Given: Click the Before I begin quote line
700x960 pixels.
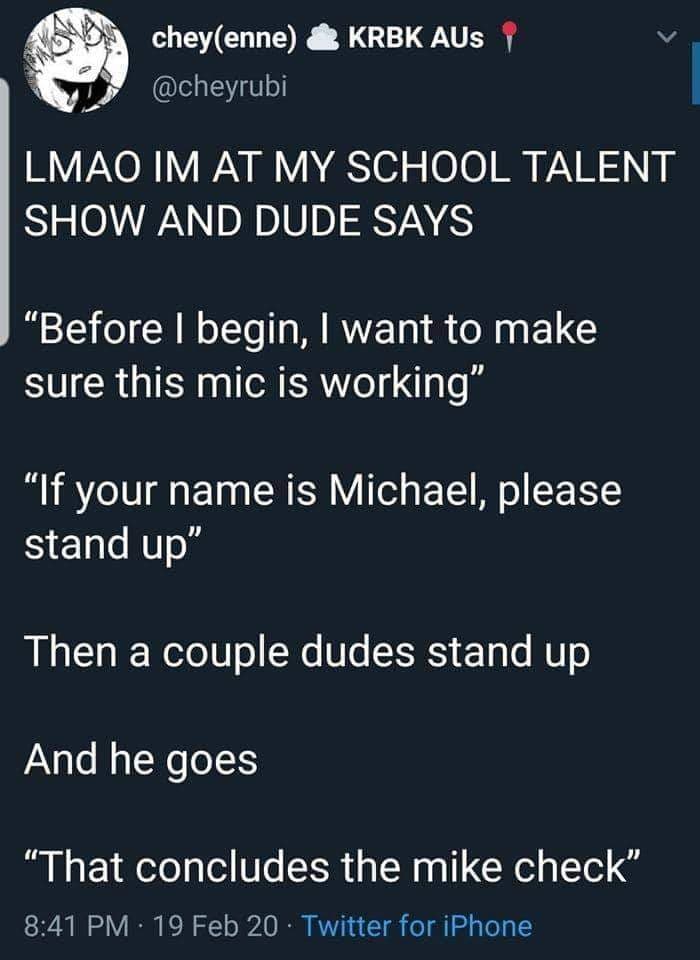Looking at the screenshot, I should click(310, 330).
